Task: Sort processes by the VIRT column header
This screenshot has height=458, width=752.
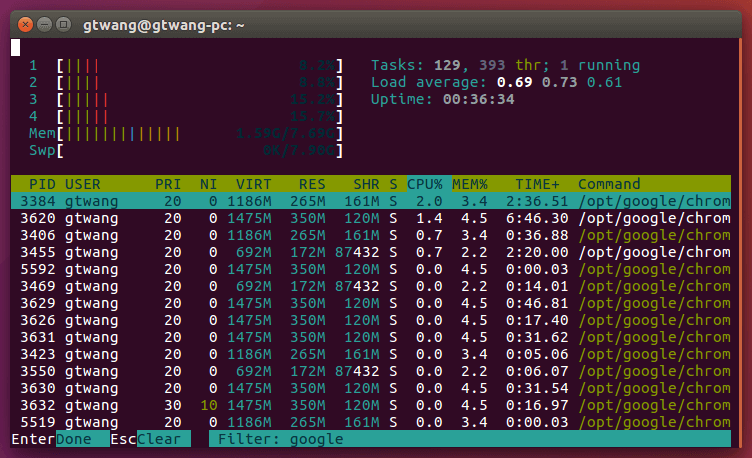Action: pos(252,184)
